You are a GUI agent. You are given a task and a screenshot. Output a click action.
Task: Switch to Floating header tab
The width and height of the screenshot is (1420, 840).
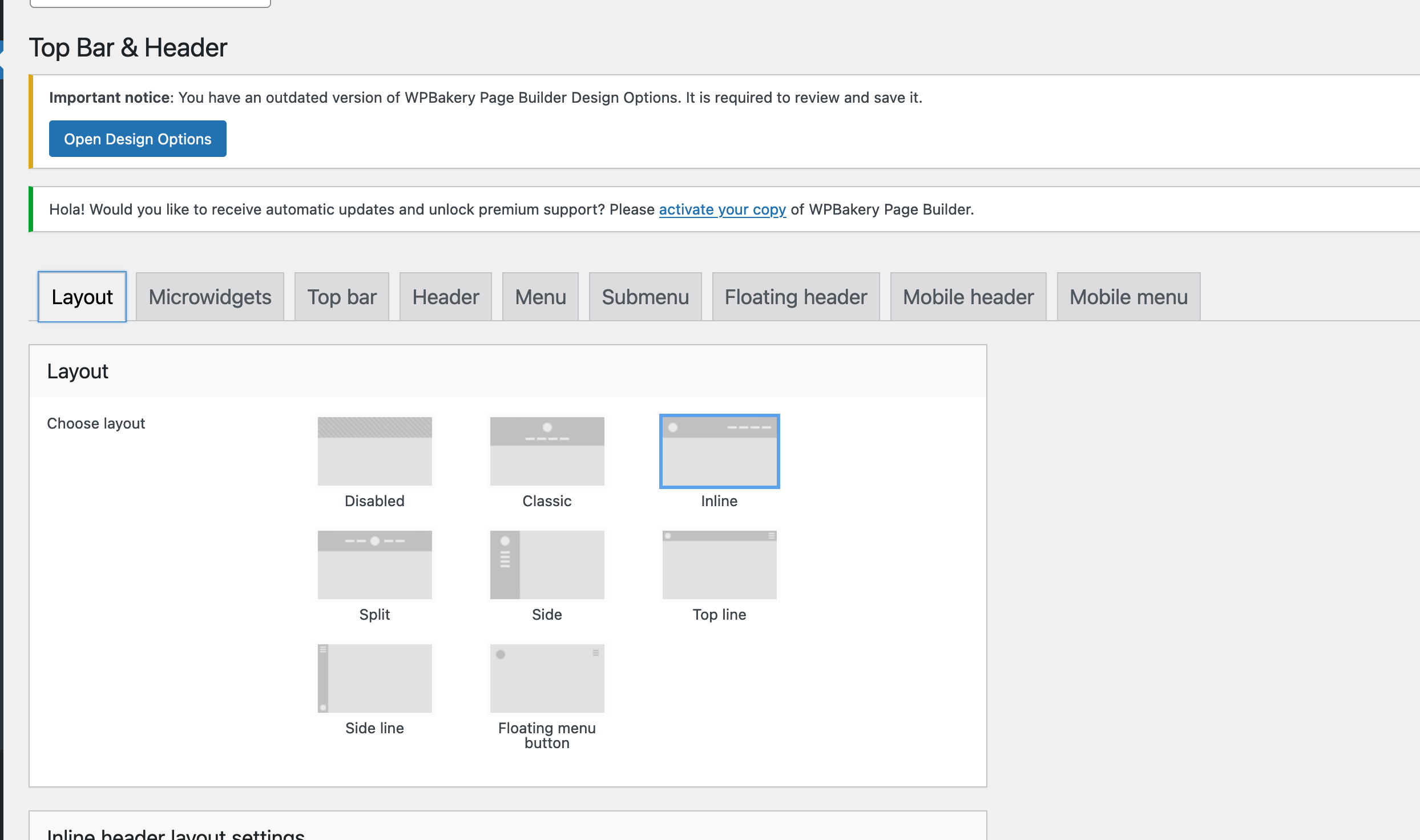[x=796, y=297]
